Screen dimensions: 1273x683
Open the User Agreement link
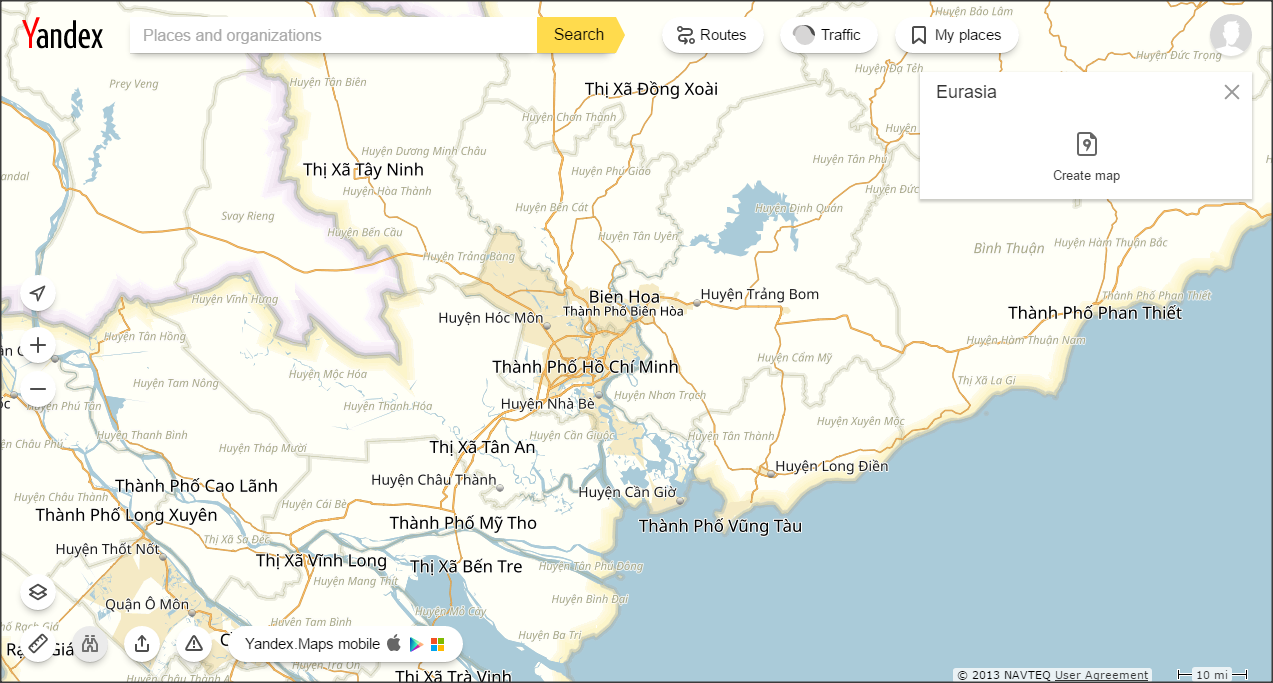click(1101, 675)
